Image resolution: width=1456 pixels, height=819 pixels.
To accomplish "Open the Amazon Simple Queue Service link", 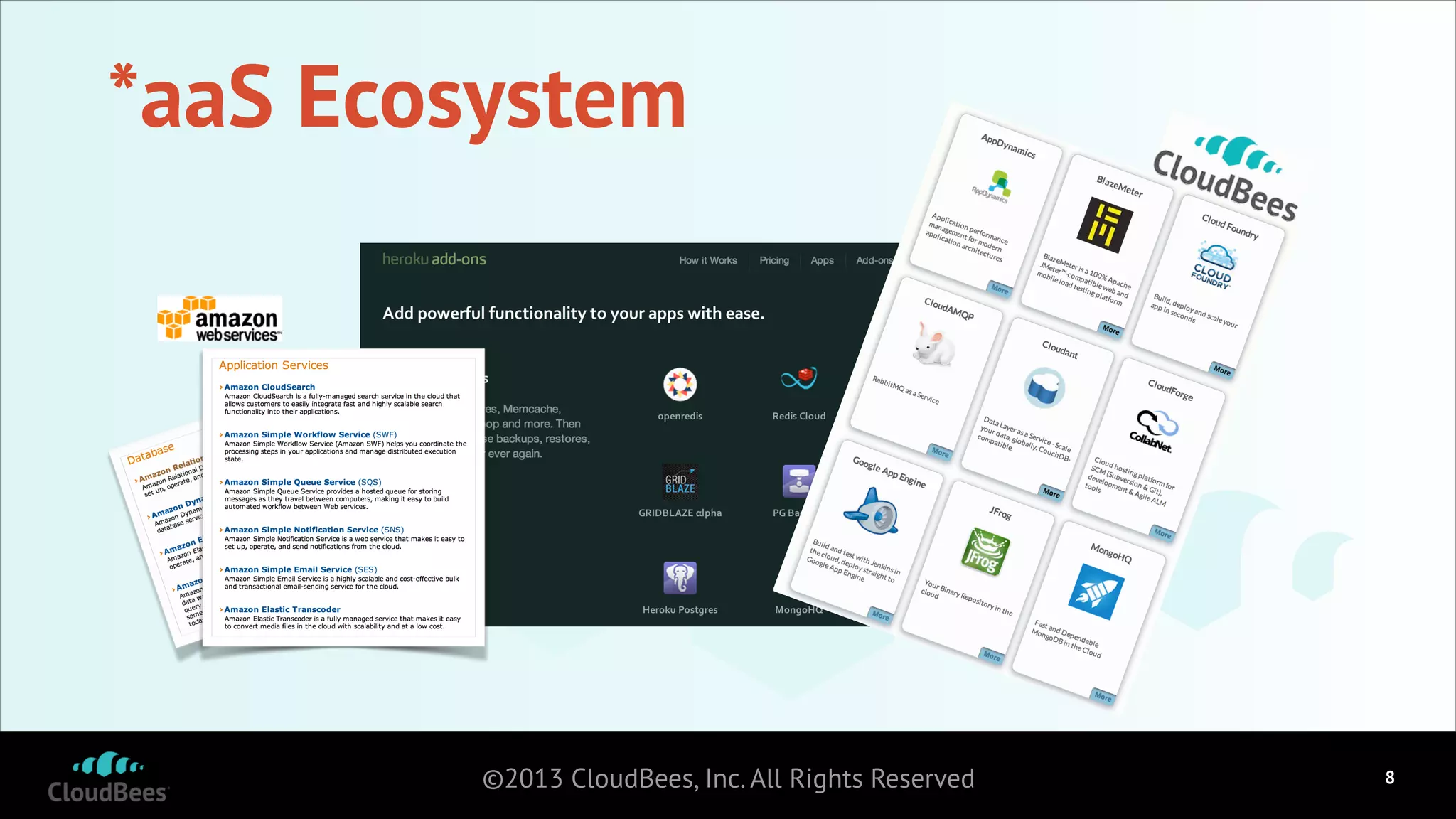I will [x=303, y=482].
